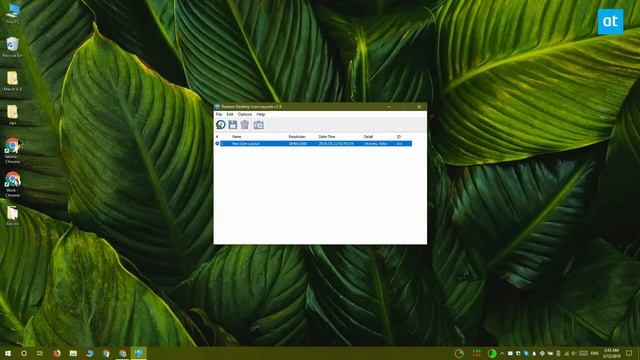Click the Cortana circle on the taskbar
Screen dimensions: 640x360
[x=24, y=353]
